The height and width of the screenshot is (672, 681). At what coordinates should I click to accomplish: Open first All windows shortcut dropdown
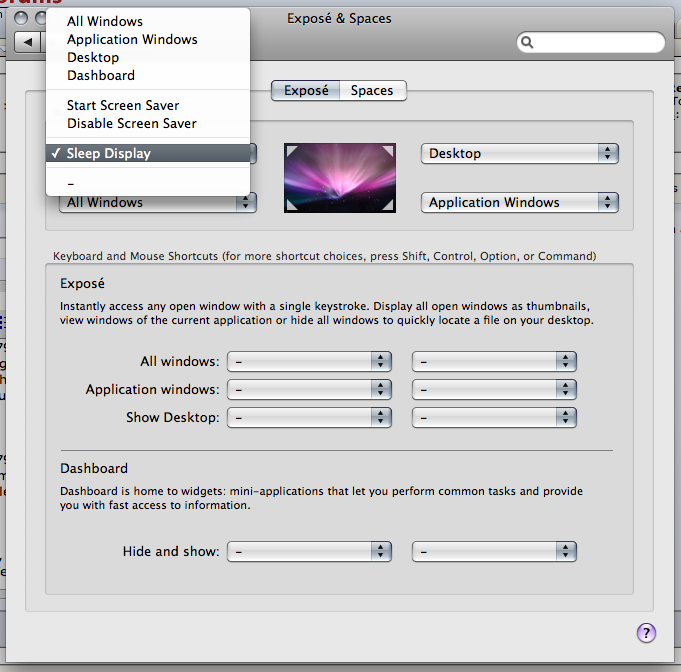pos(309,361)
